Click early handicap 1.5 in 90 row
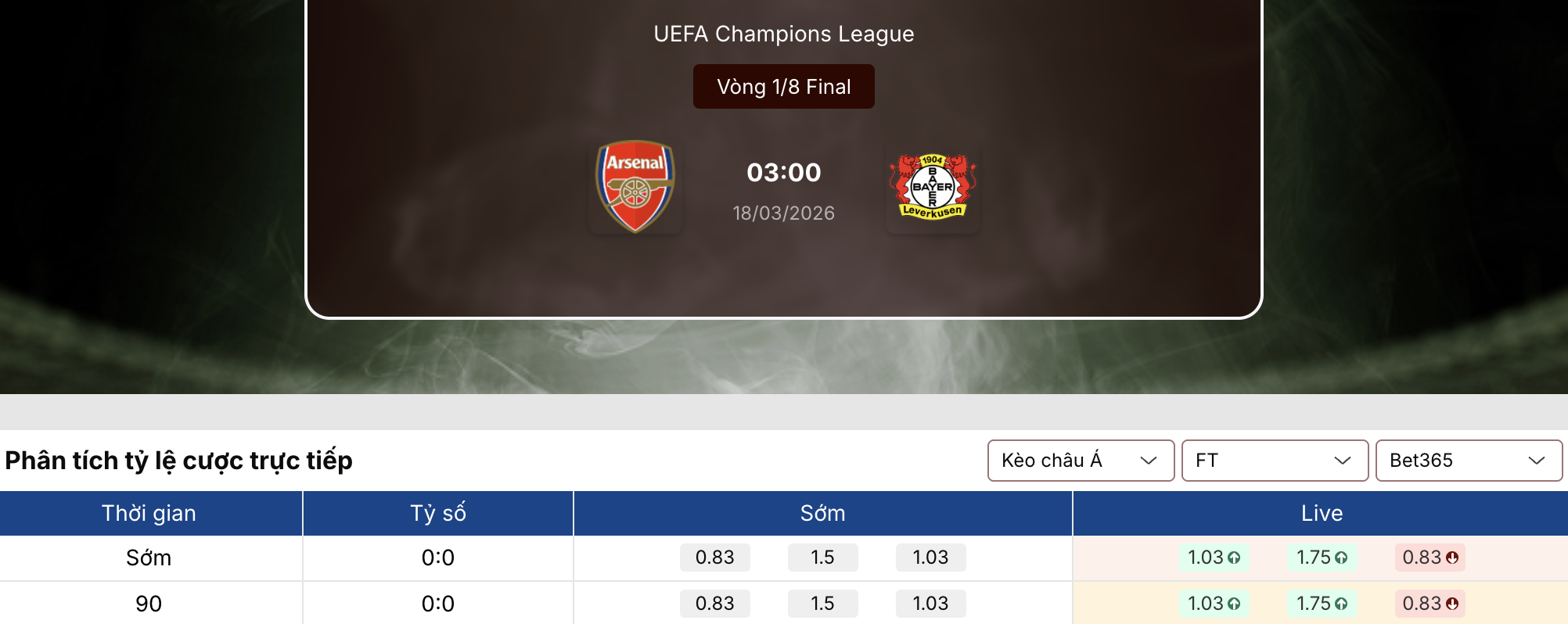This screenshot has height=624, width=1568. click(822, 604)
